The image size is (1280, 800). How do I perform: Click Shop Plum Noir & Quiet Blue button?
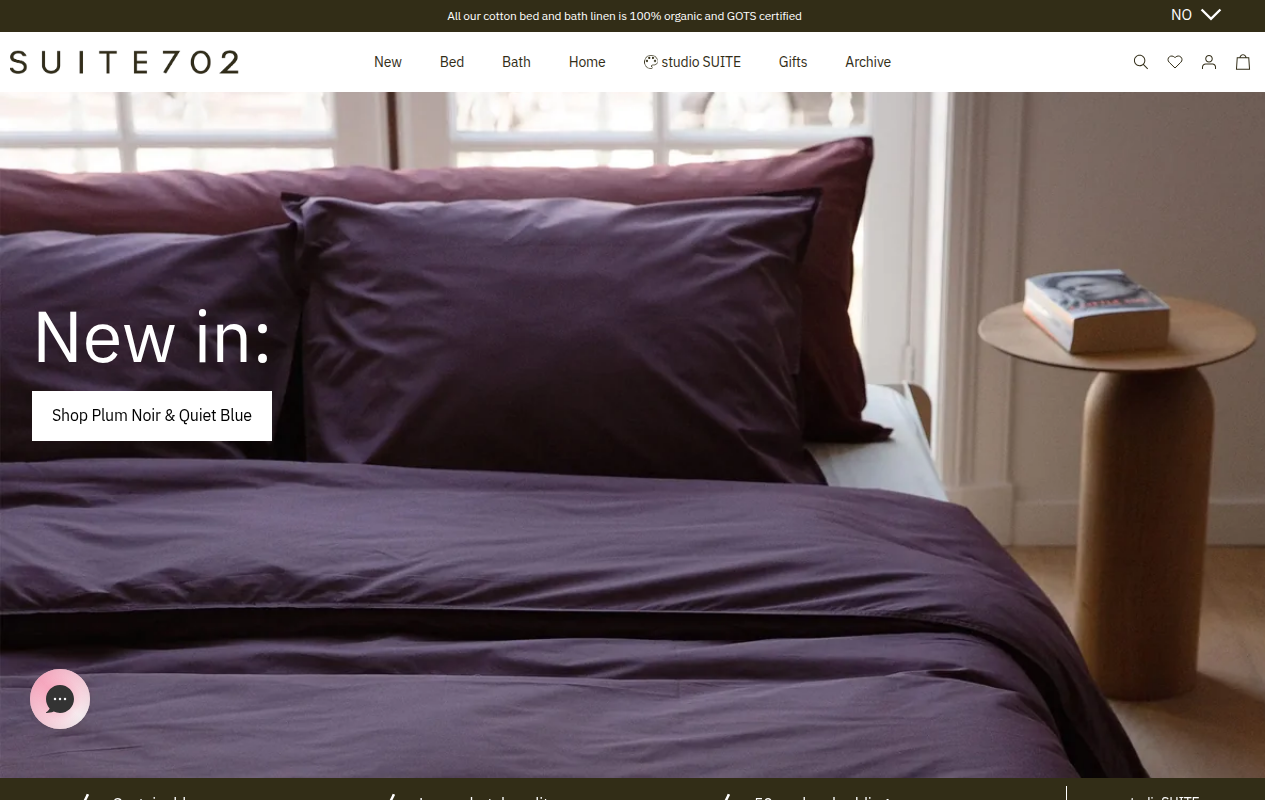coord(152,416)
